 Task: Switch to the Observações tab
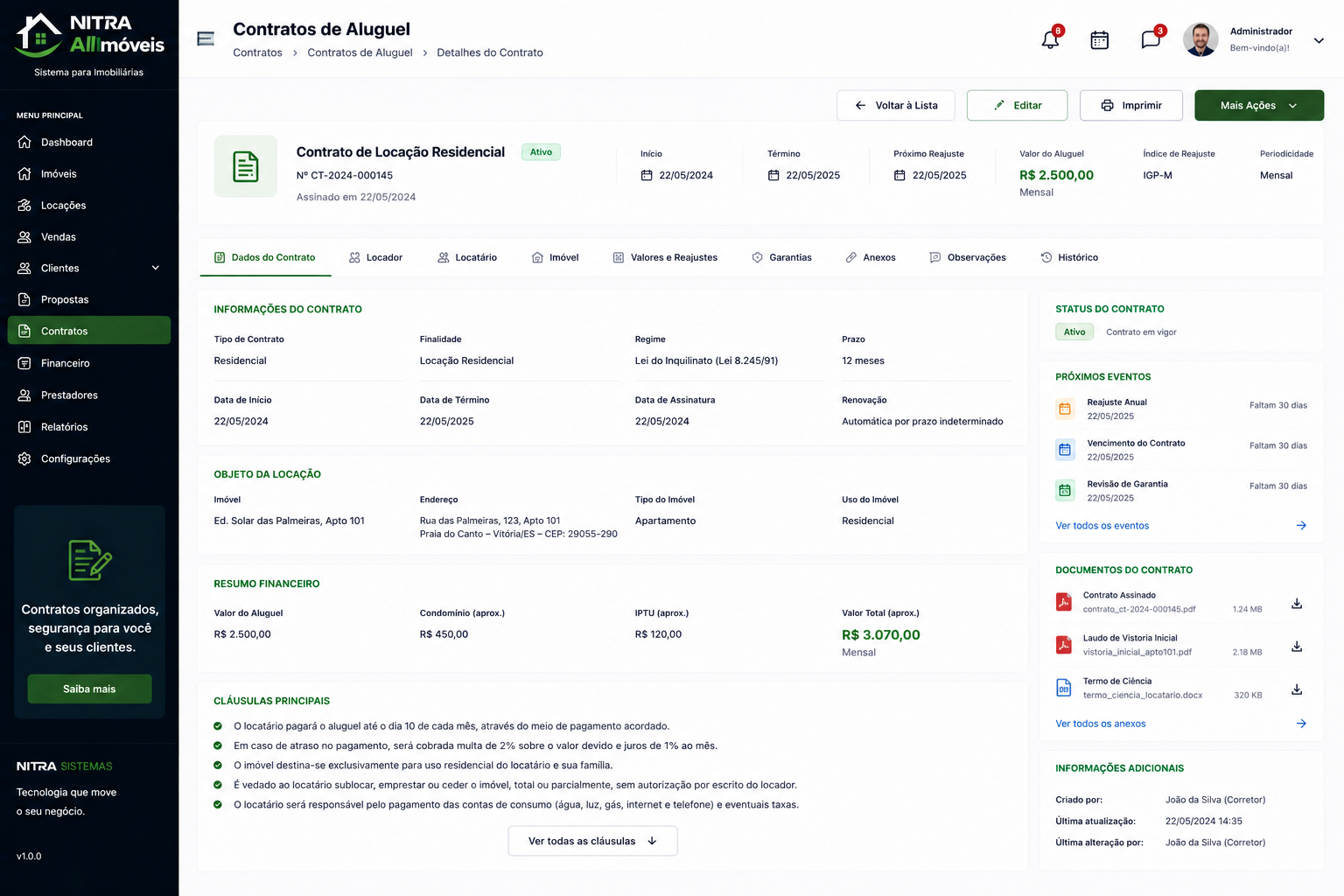(x=968, y=257)
